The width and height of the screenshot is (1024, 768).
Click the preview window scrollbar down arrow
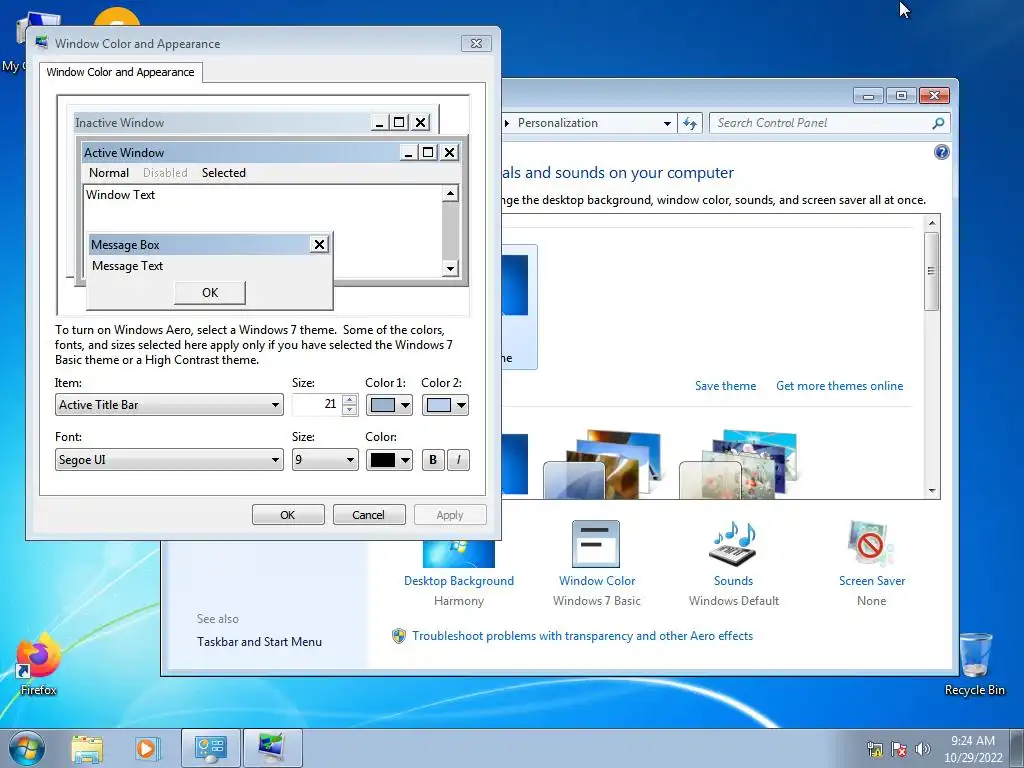(450, 268)
